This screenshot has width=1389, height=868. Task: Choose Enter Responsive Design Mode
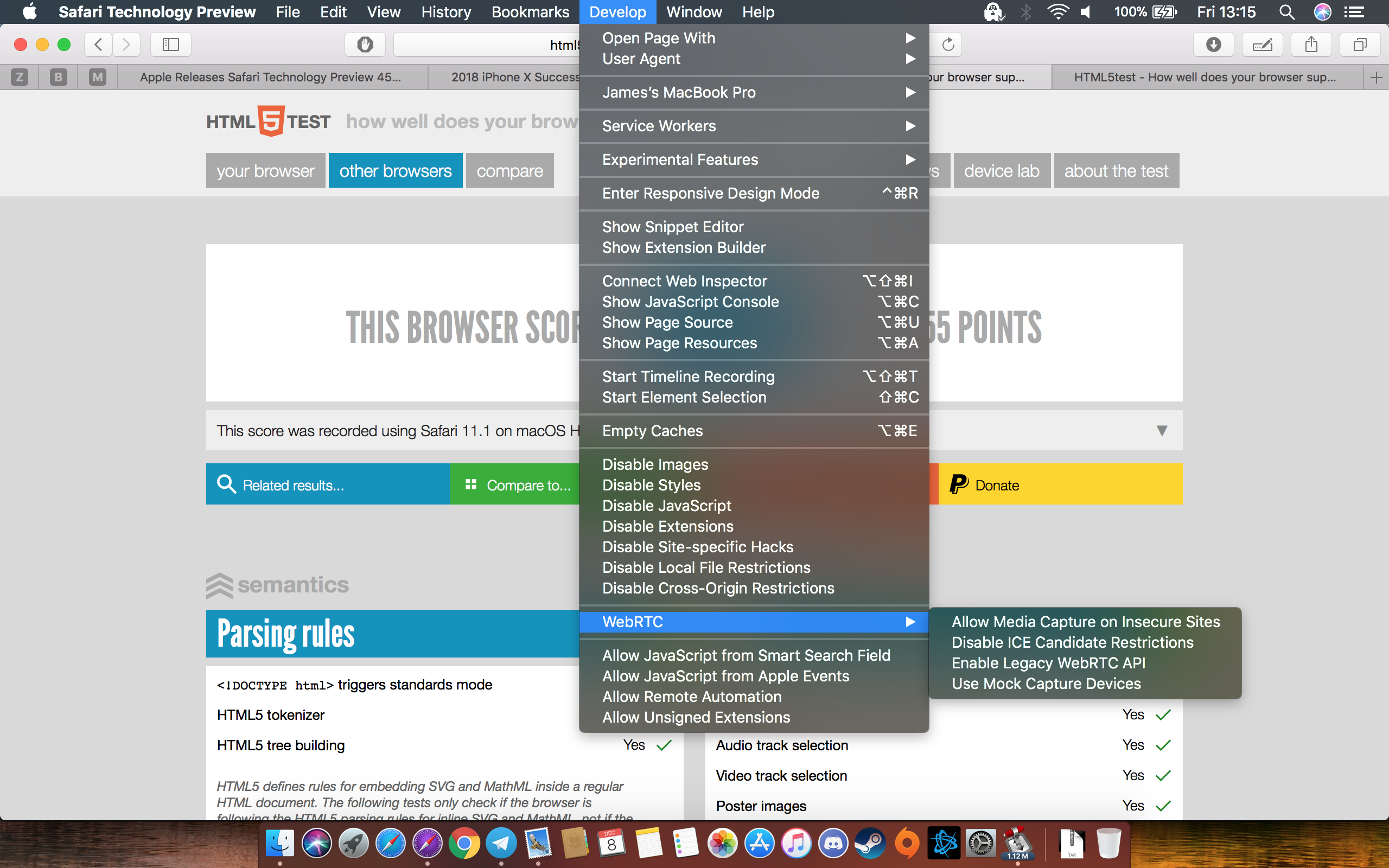(754, 194)
